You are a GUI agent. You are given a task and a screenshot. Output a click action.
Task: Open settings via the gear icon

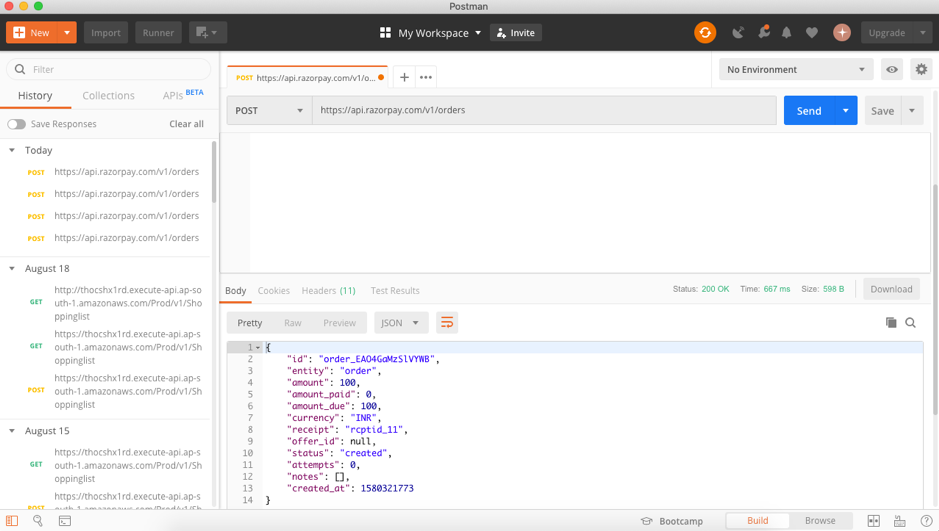click(921, 70)
